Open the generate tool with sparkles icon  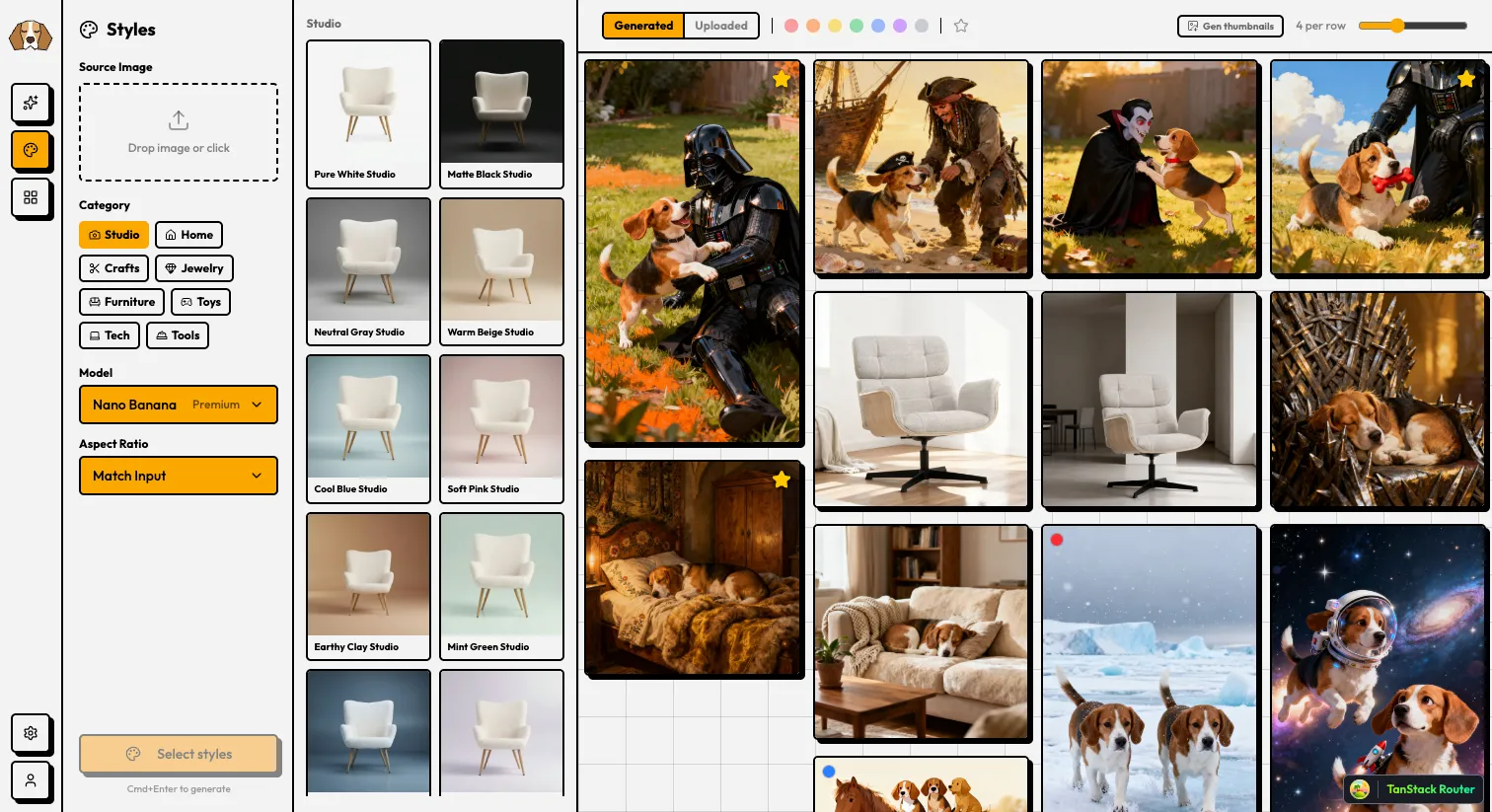coord(31,104)
